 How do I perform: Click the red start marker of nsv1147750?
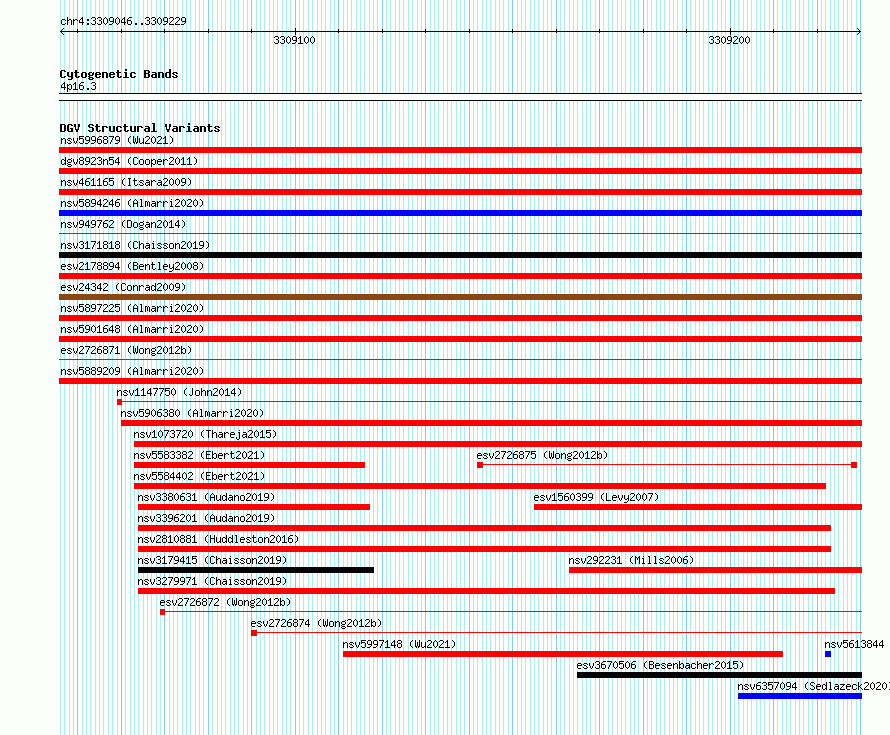click(x=119, y=402)
